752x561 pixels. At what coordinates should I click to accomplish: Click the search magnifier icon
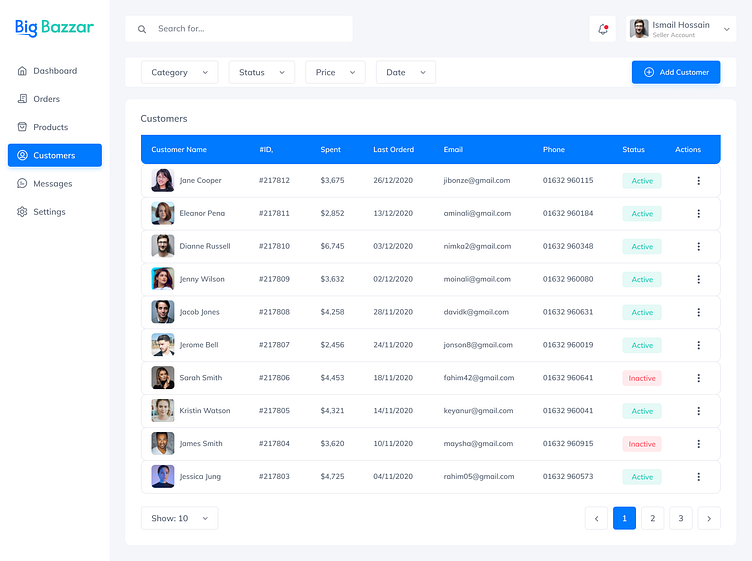142,29
